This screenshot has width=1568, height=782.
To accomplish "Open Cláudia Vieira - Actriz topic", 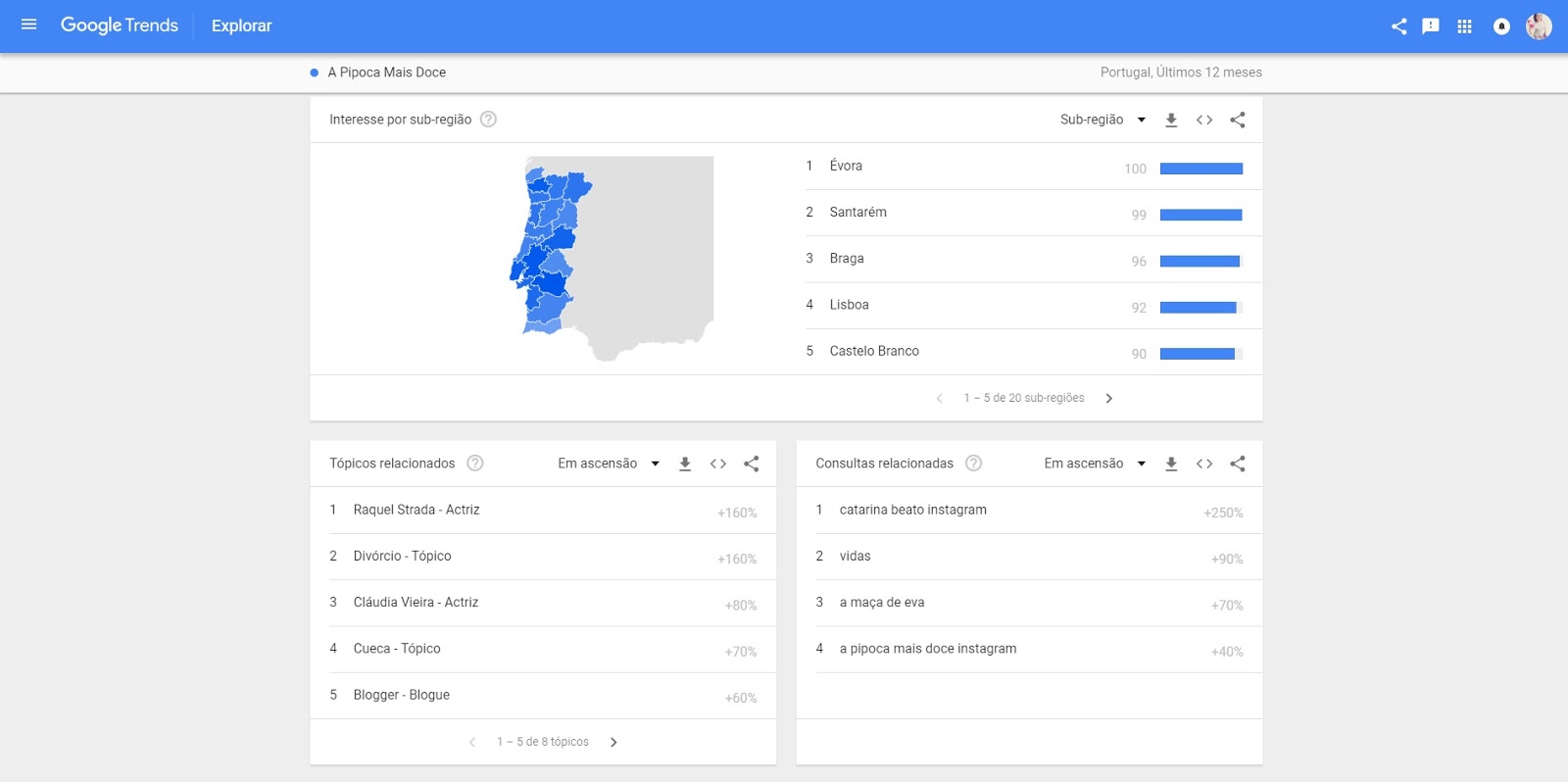I will pos(543,603).
